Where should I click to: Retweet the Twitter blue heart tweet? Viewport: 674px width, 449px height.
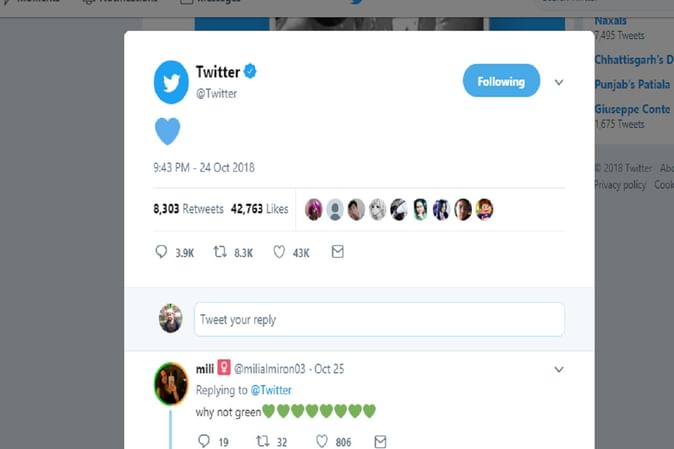coord(221,253)
